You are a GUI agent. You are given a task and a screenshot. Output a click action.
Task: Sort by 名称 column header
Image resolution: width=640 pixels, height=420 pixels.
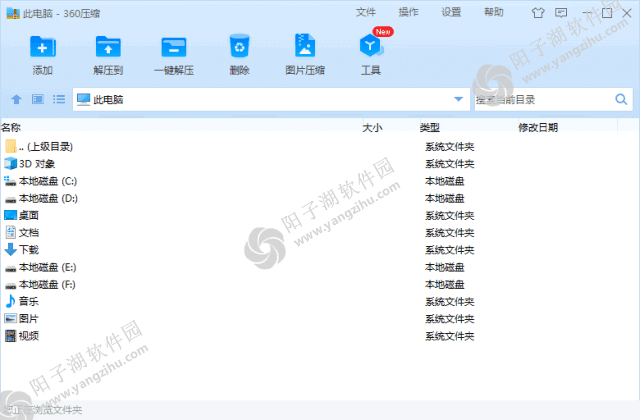point(11,127)
